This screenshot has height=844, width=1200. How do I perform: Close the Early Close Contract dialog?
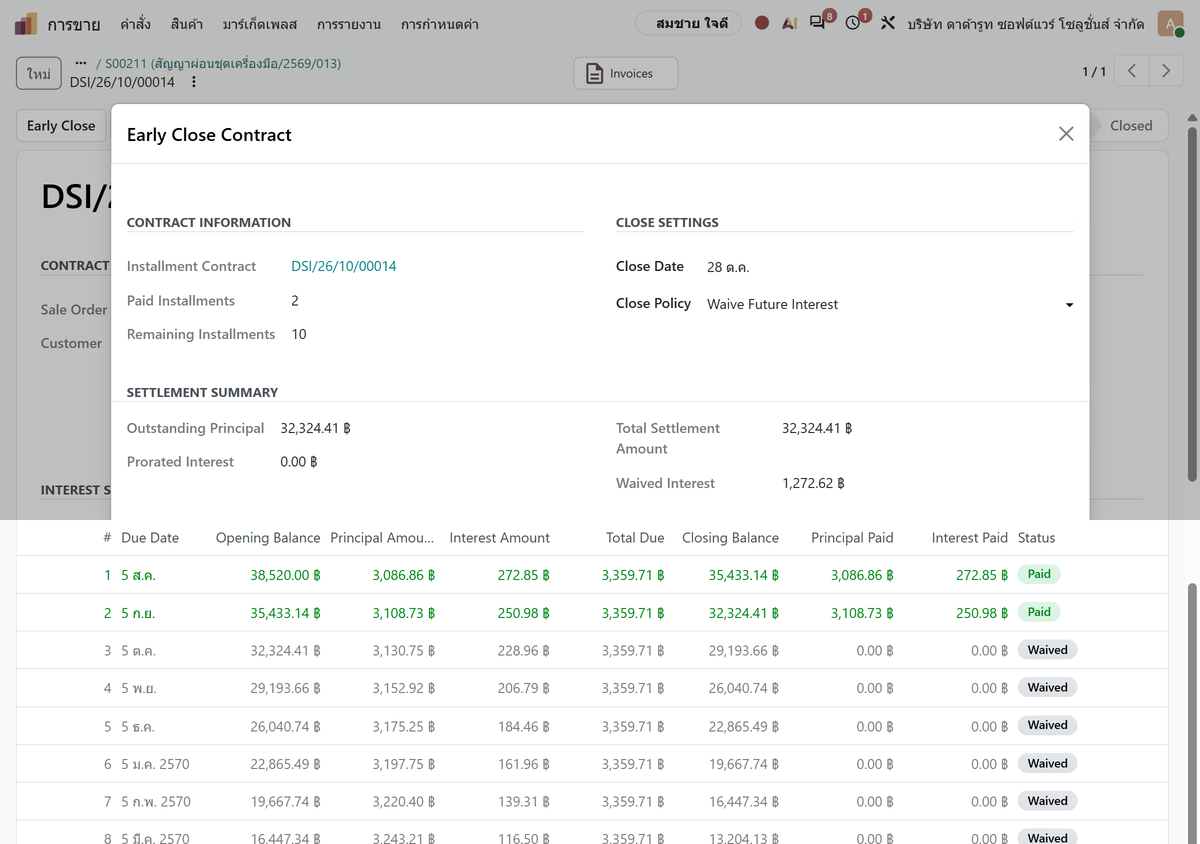coord(1066,134)
